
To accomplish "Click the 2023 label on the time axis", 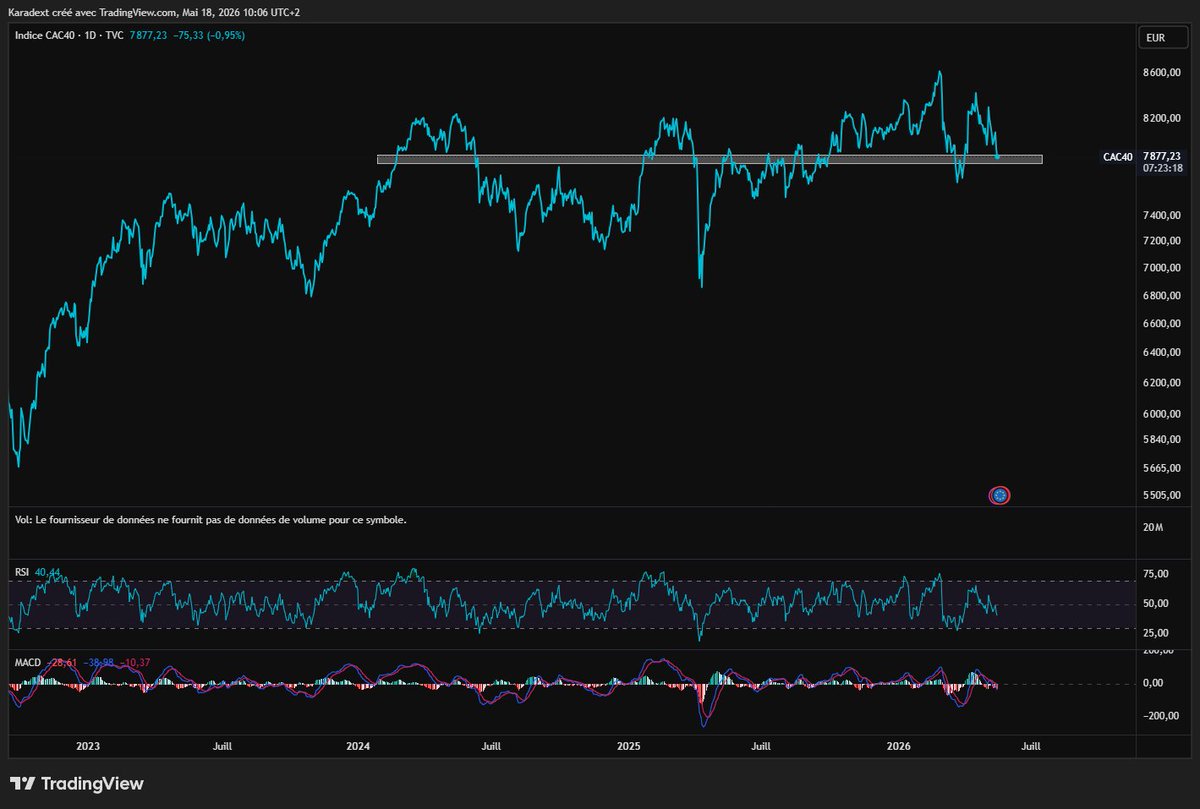I will pos(88,746).
